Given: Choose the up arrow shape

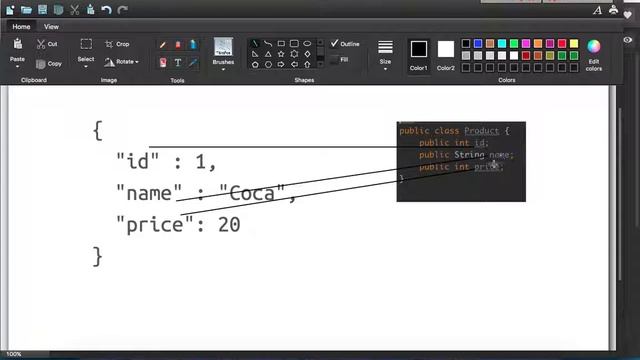Looking at the screenshot, I should pos(307,64).
